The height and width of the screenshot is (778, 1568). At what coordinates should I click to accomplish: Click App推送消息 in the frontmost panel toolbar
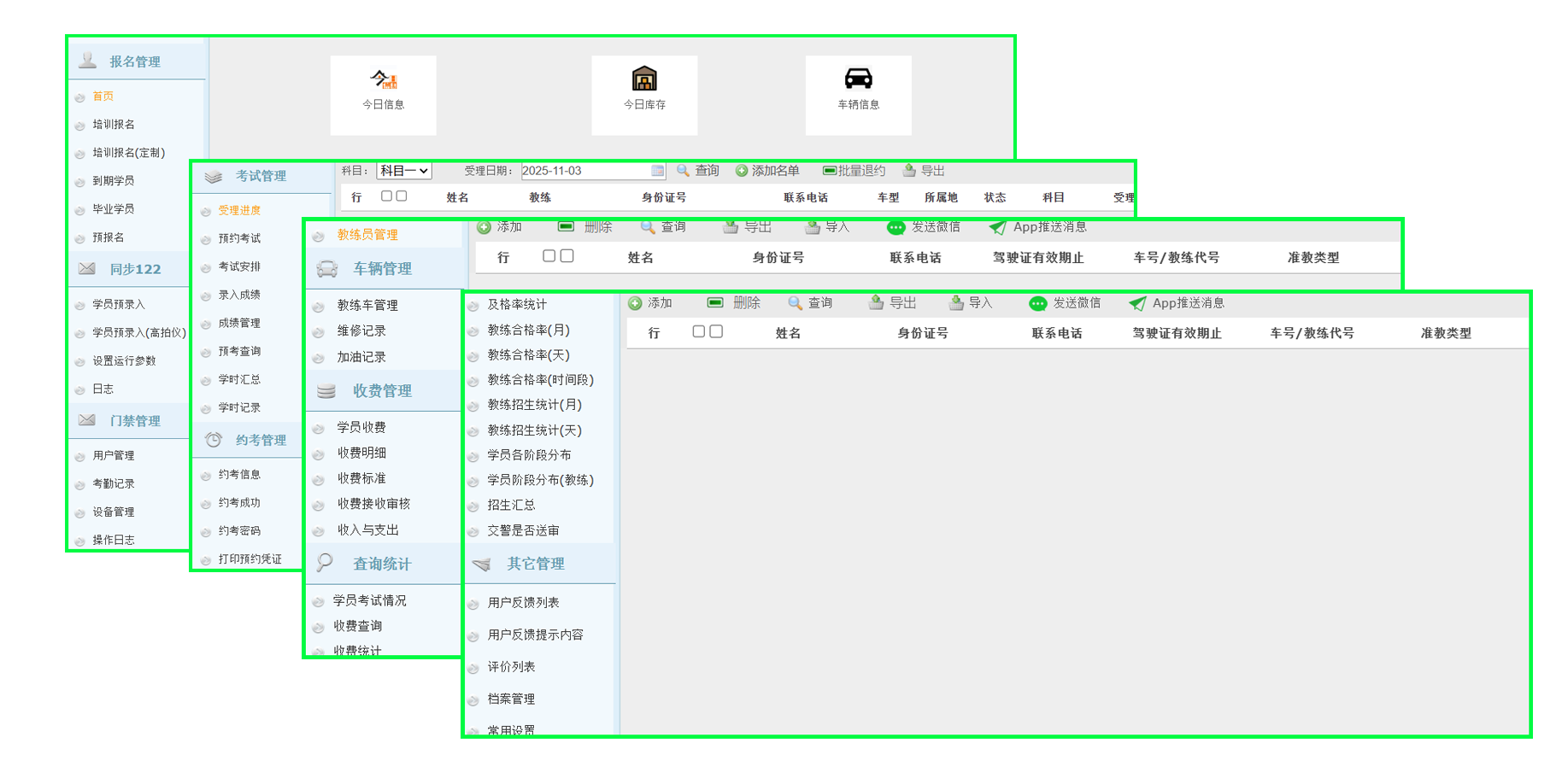(1177, 303)
